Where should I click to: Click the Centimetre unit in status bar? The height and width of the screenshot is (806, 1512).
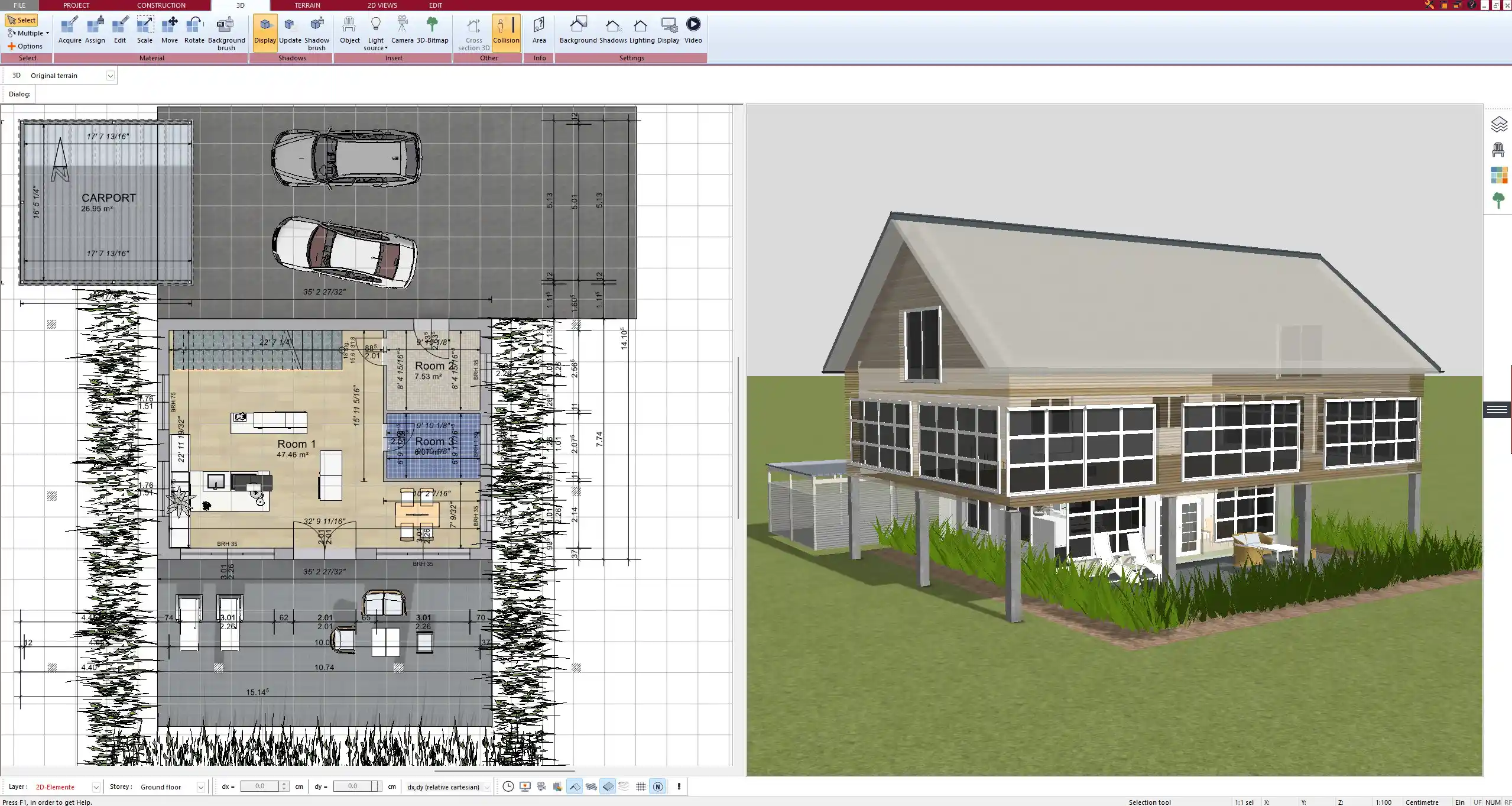tap(1422, 802)
